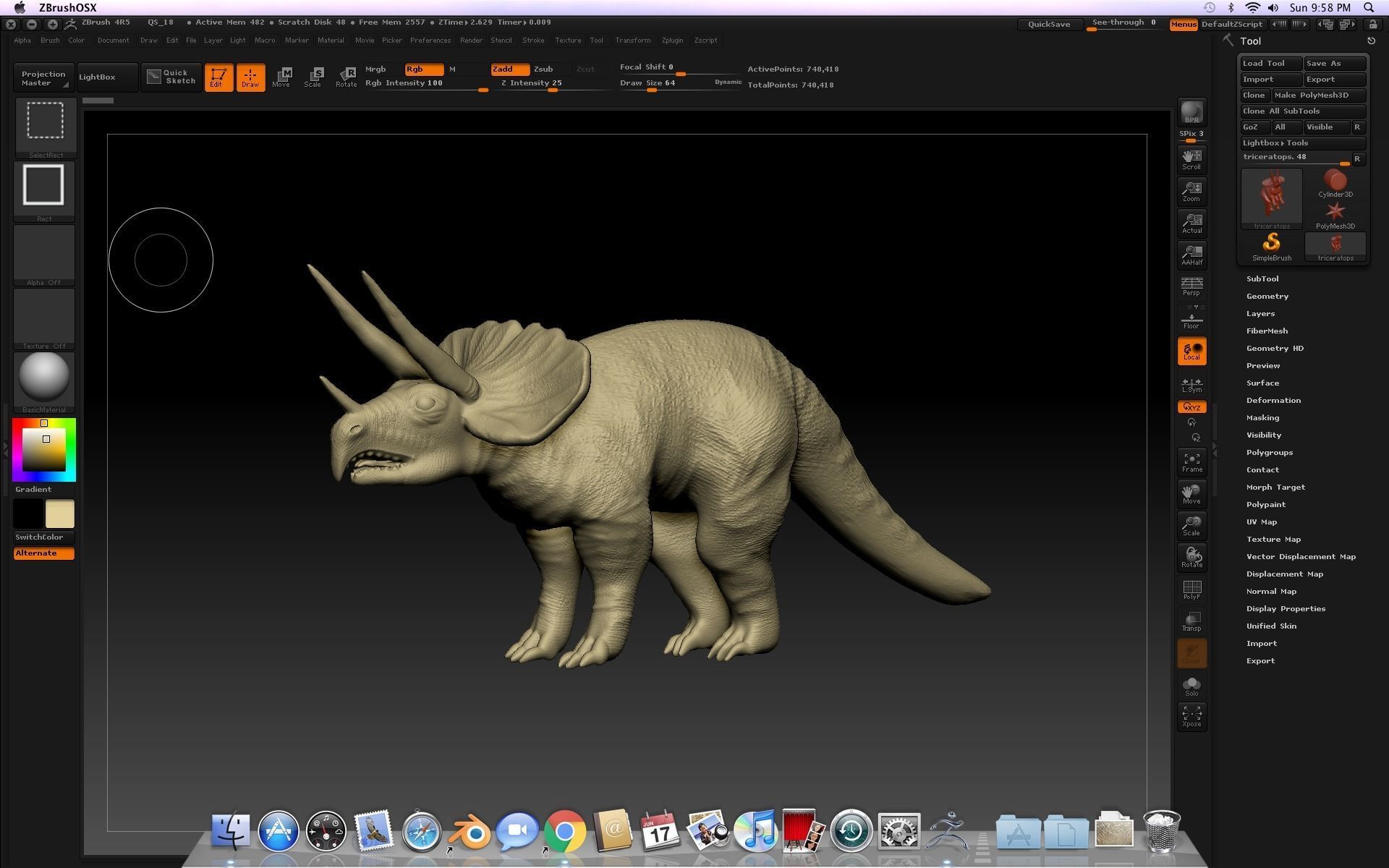Viewport: 1389px width, 868px height.
Task: Click the Load Tool button
Action: tap(1271, 64)
